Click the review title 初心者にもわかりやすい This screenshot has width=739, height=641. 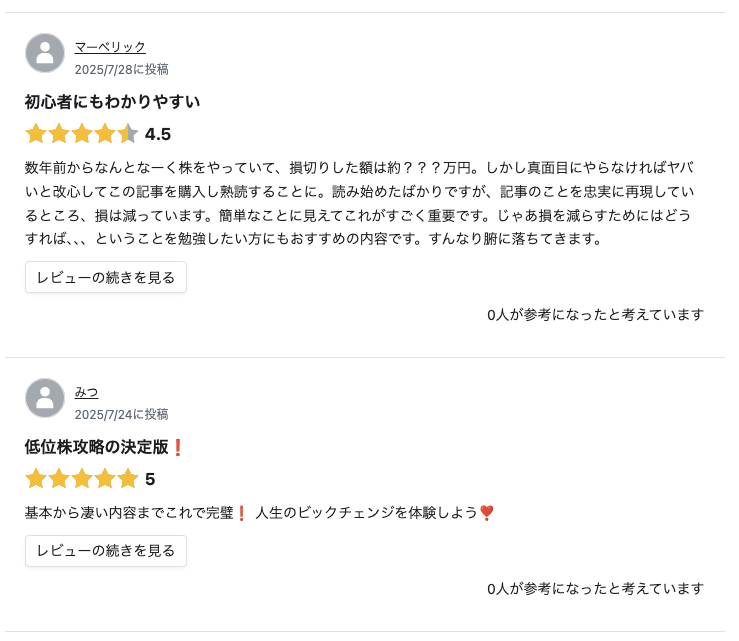click(x=112, y=101)
